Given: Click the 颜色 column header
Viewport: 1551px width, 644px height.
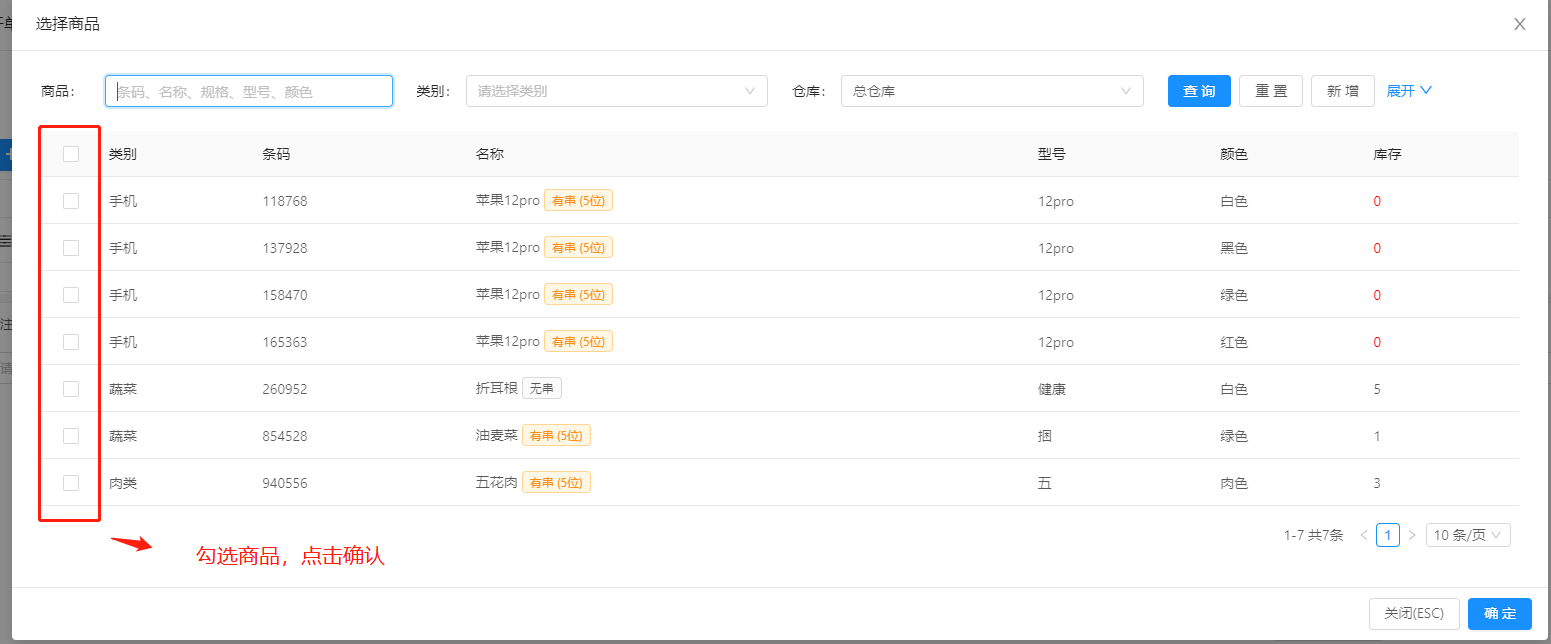Looking at the screenshot, I should tap(1234, 154).
